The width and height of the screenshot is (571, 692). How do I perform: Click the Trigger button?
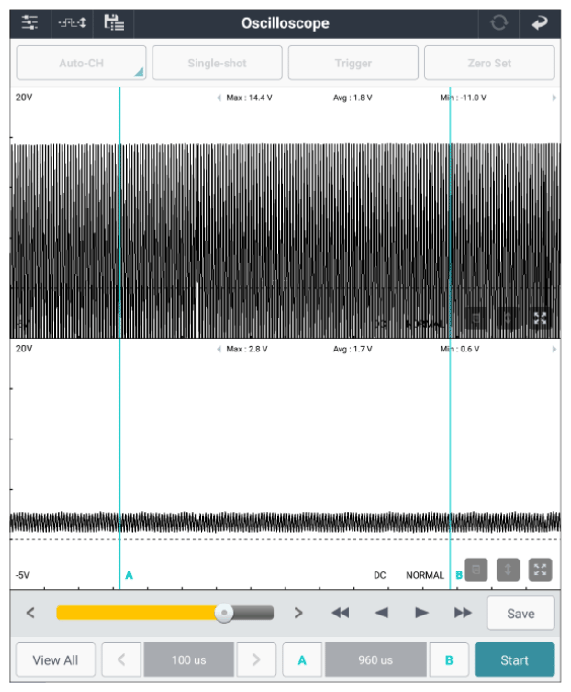coord(353,63)
